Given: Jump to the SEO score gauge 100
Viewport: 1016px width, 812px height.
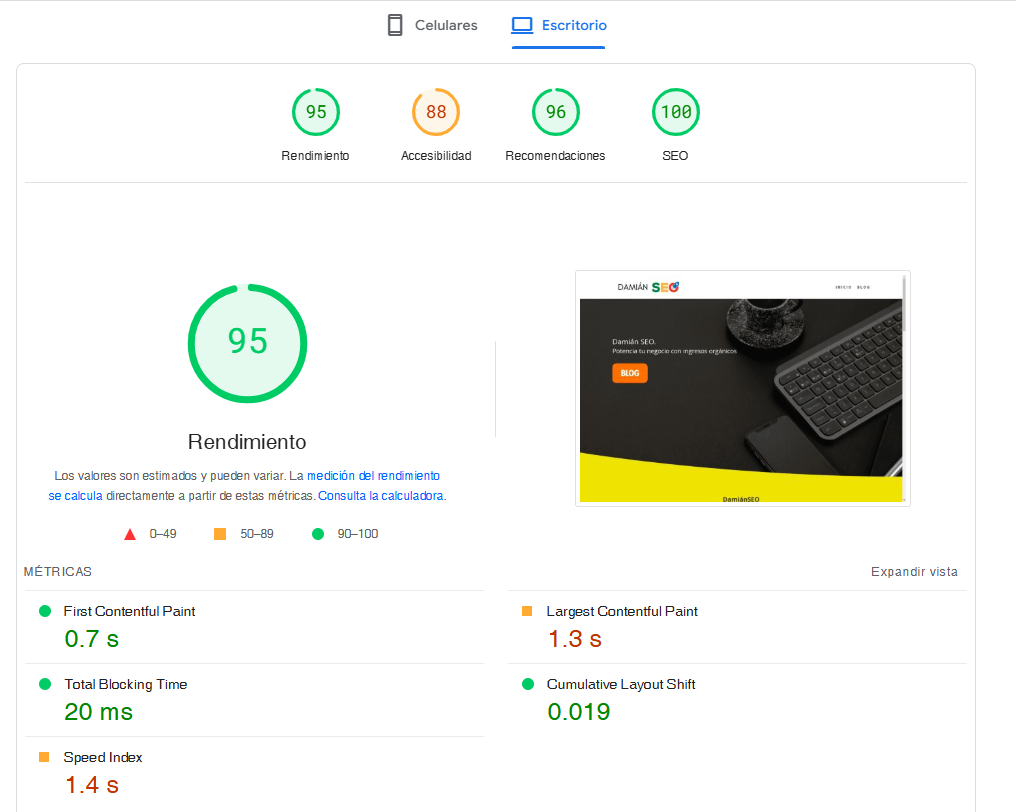Looking at the screenshot, I should tap(675, 112).
